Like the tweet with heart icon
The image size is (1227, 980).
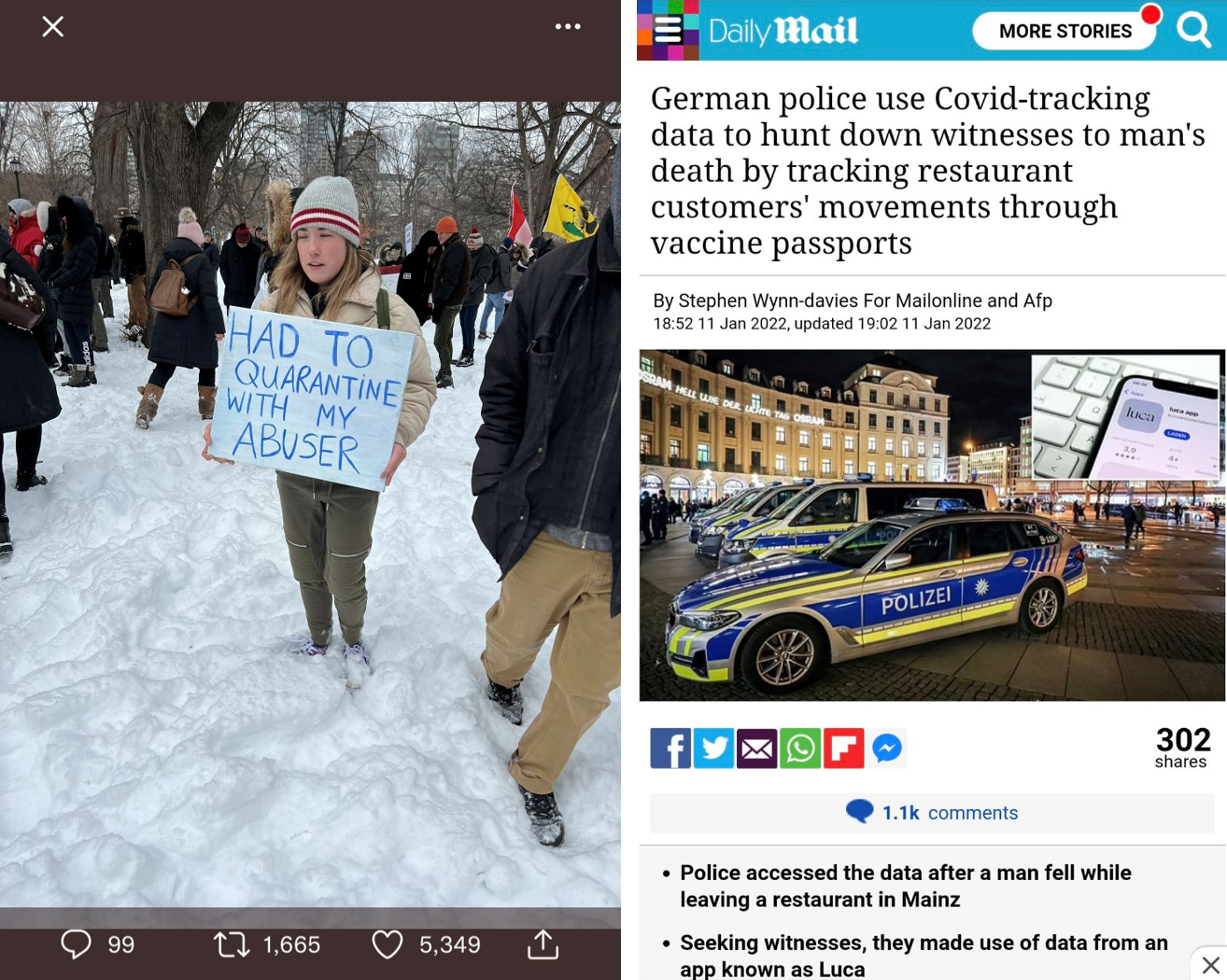click(x=388, y=945)
